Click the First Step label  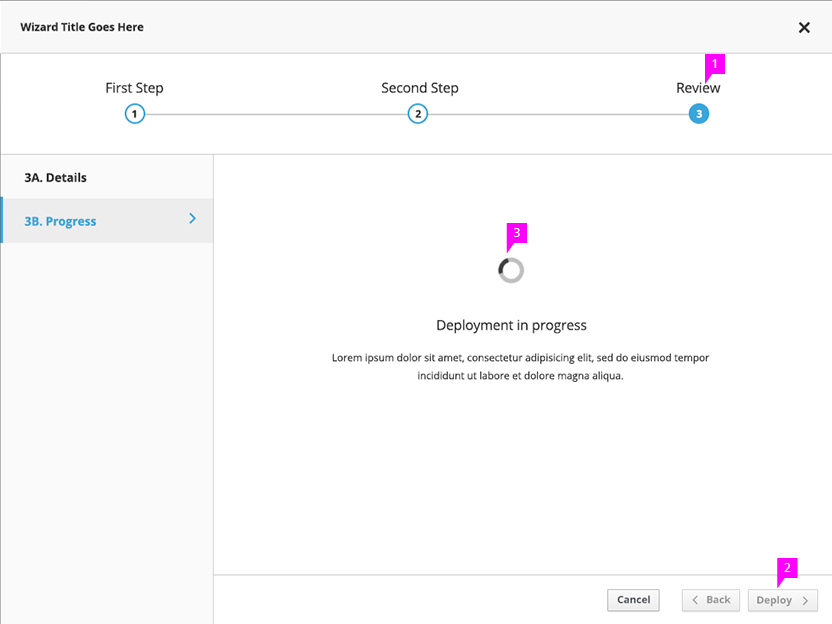click(134, 88)
